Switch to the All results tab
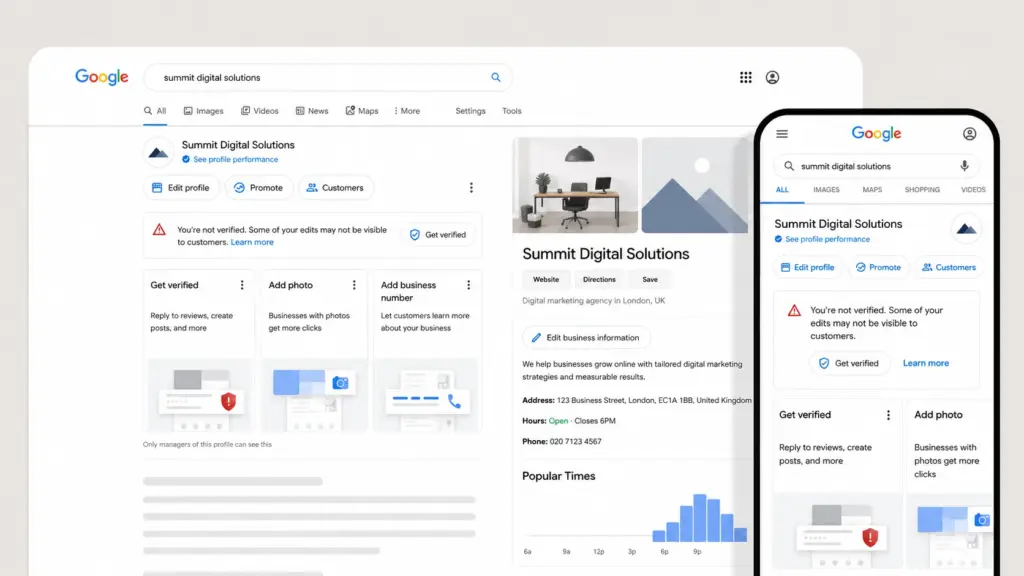The image size is (1024, 576). [155, 111]
